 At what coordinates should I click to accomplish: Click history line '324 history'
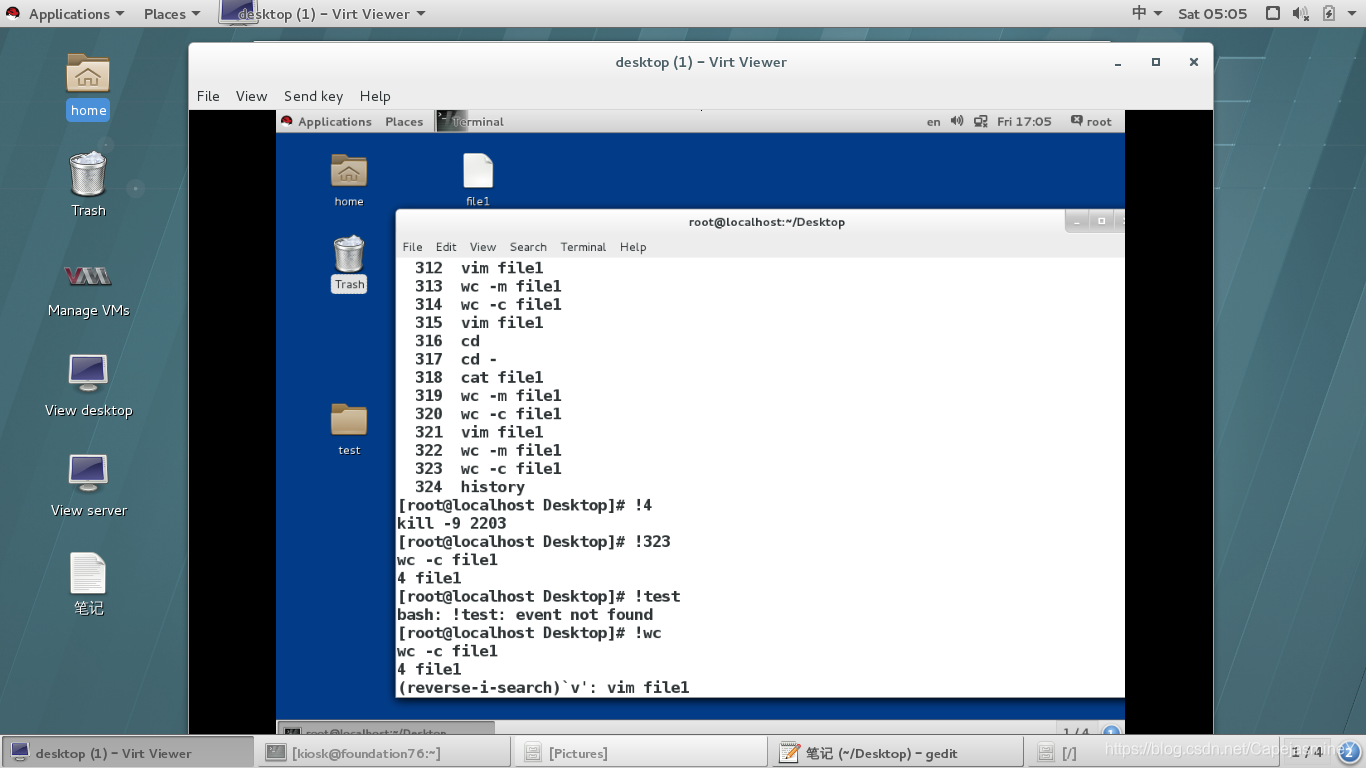click(x=470, y=487)
